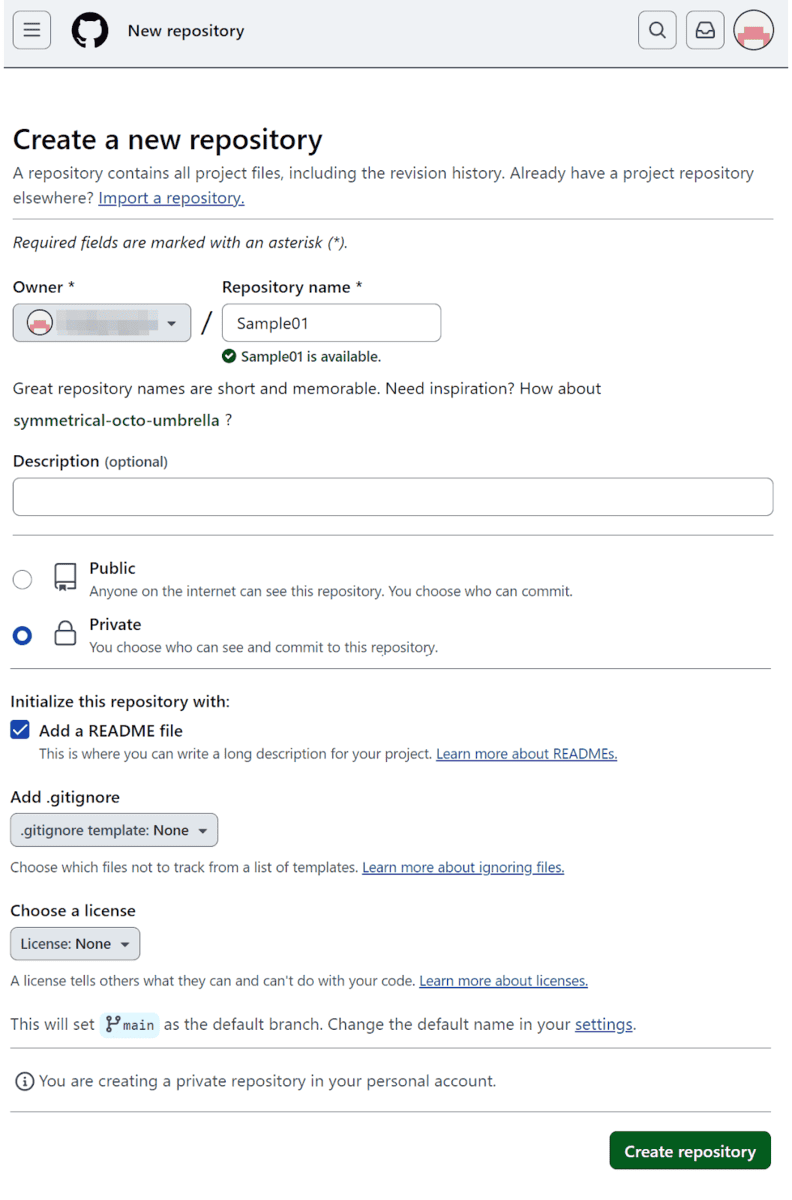This screenshot has width=792, height=1200.
Task: Click the Create repository button
Action: 689,1151
